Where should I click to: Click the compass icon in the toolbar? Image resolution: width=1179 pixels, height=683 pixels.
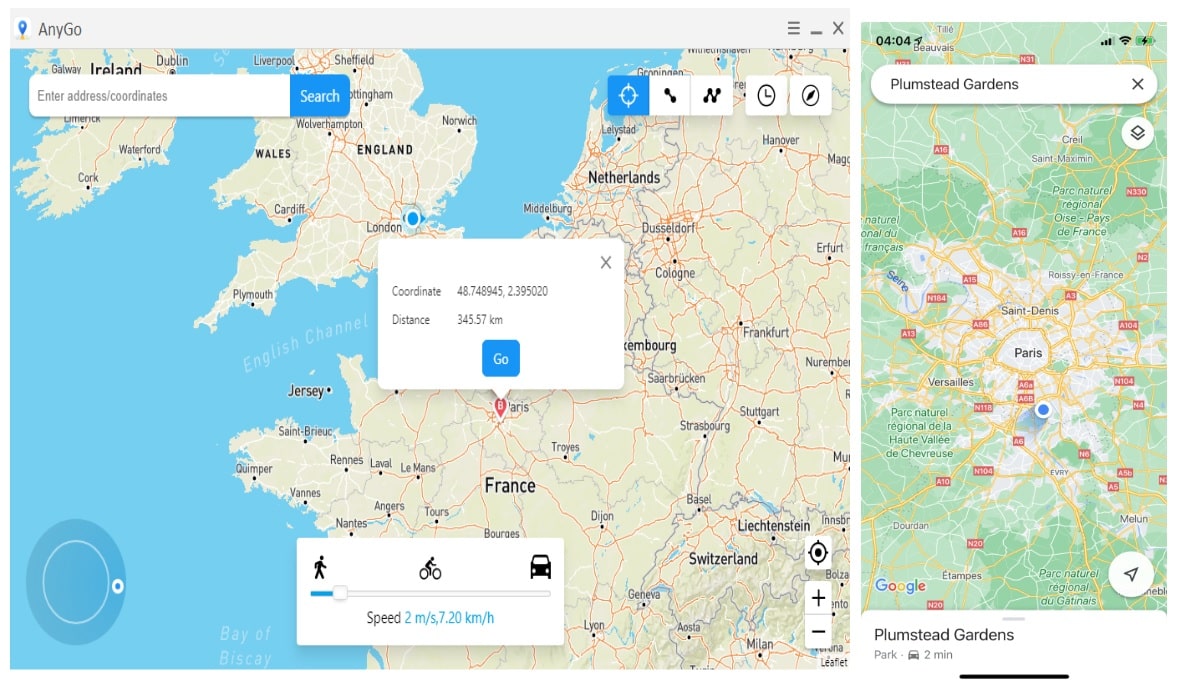point(810,96)
